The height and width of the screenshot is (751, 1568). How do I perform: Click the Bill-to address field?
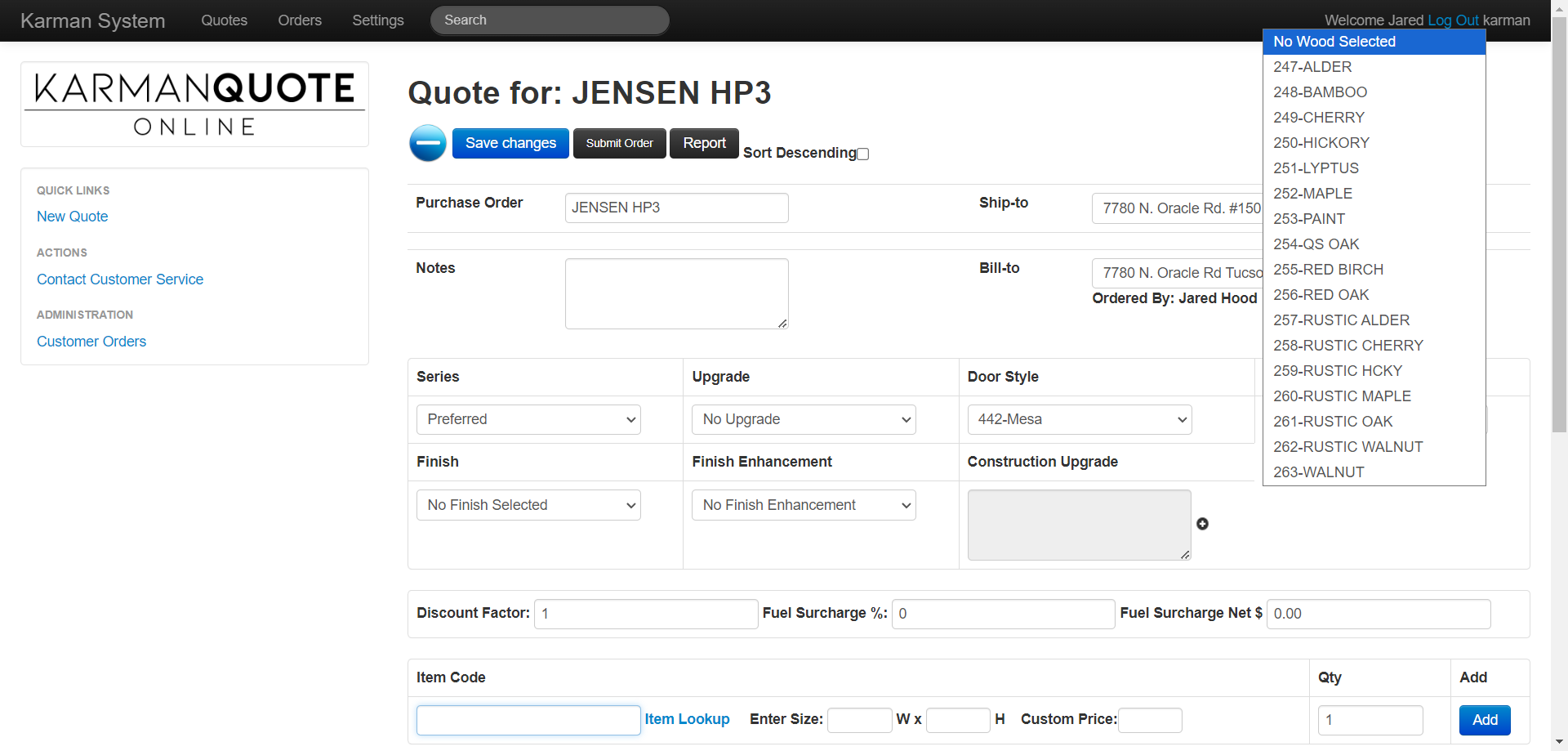(1178, 273)
